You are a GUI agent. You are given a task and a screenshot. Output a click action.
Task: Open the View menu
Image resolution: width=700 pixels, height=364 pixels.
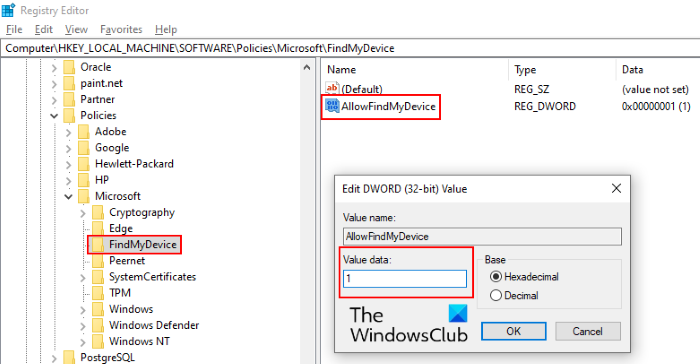point(76,29)
